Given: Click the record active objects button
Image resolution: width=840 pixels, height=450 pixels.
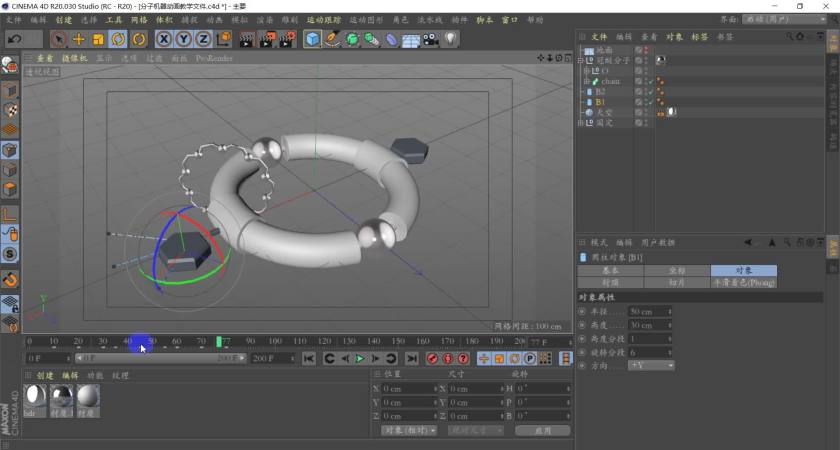Looking at the screenshot, I should click(x=433, y=358).
